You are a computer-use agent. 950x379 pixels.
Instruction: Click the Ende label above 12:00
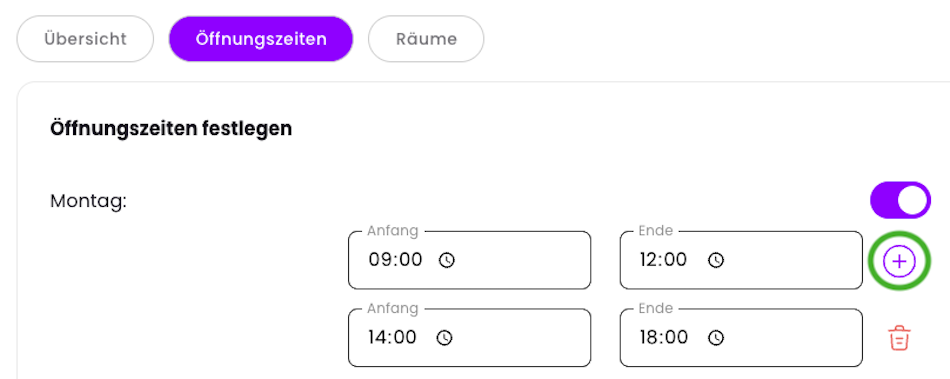656,231
